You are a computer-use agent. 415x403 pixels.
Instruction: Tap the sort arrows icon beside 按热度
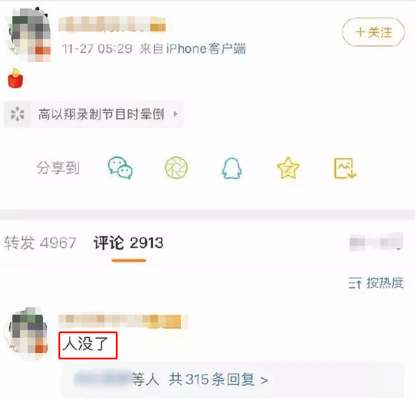(x=355, y=283)
